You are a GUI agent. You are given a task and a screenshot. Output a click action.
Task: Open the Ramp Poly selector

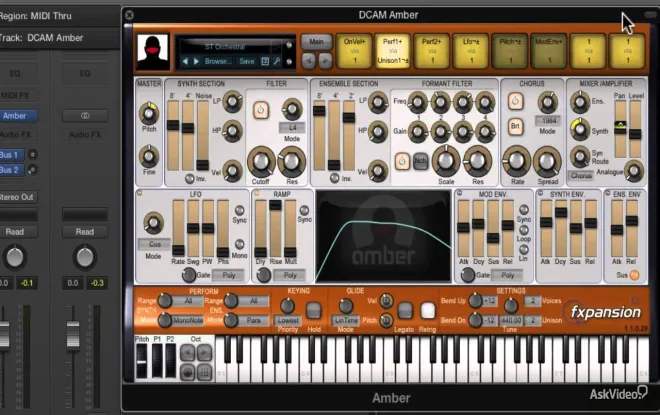(x=290, y=275)
